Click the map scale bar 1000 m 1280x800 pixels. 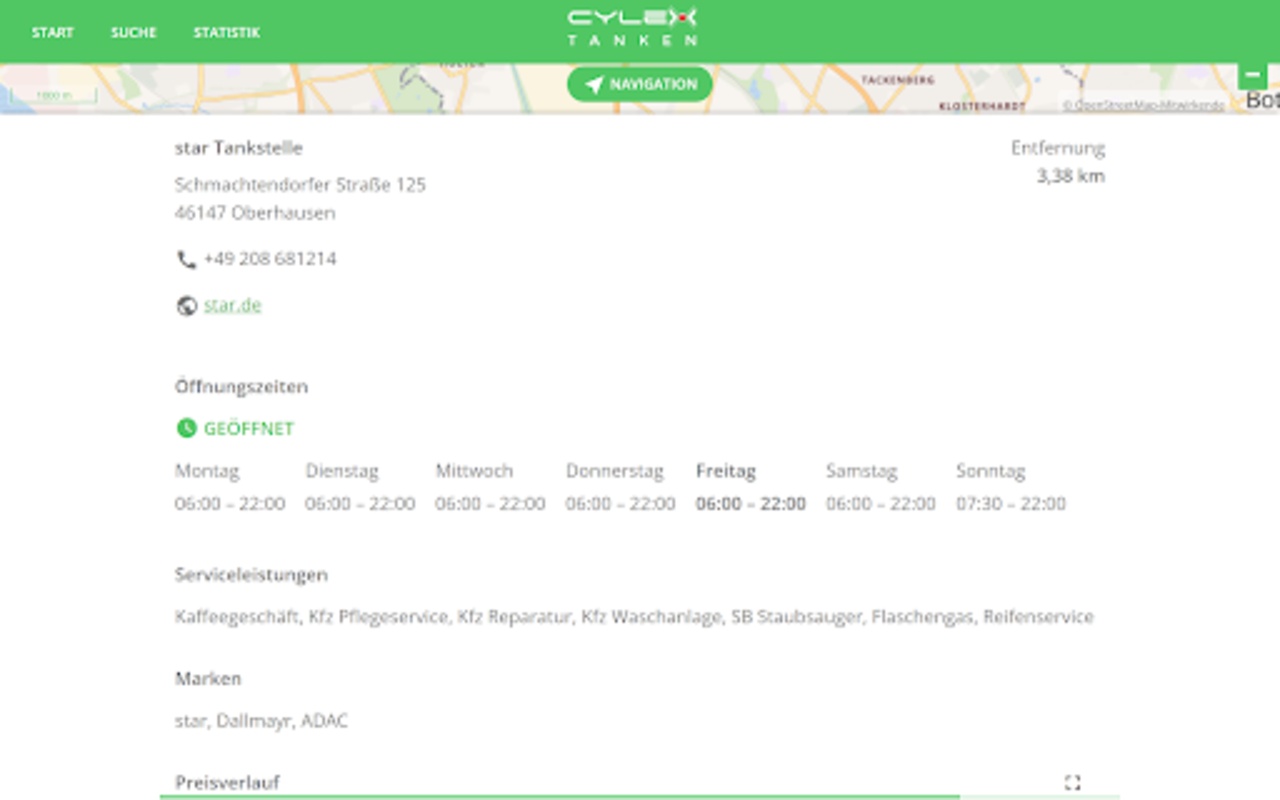pyautogui.click(x=55, y=96)
